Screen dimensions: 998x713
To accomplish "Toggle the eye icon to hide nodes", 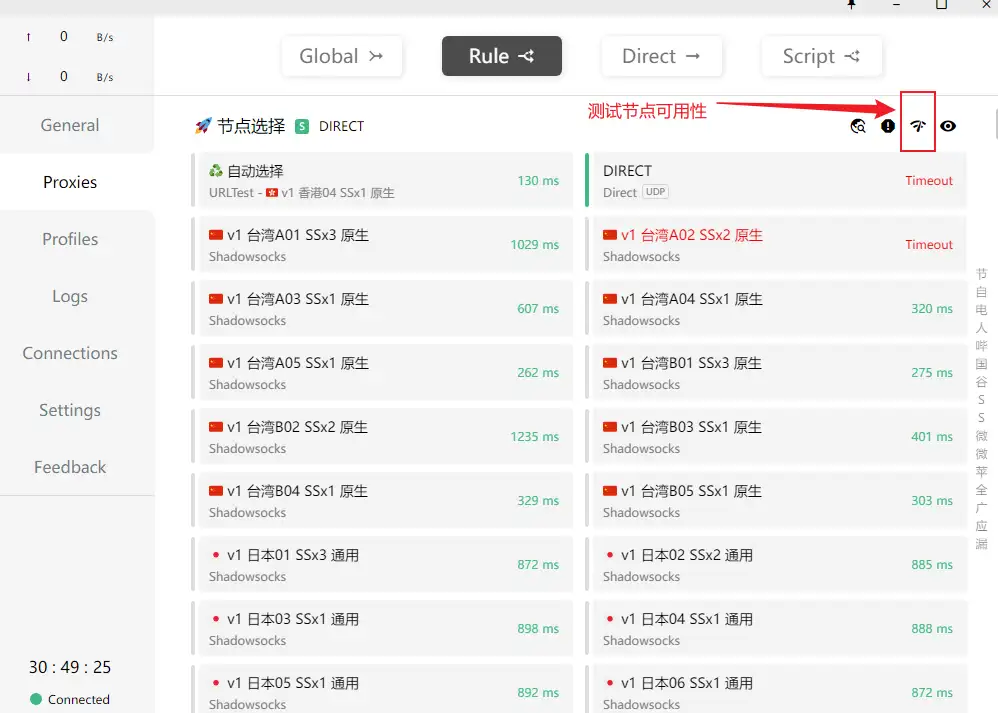I will click(x=948, y=126).
